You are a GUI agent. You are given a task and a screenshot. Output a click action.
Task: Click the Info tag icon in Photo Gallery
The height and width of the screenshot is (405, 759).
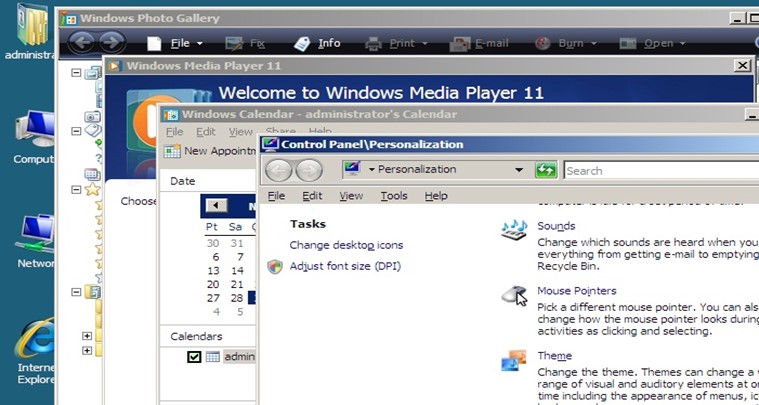(302, 43)
